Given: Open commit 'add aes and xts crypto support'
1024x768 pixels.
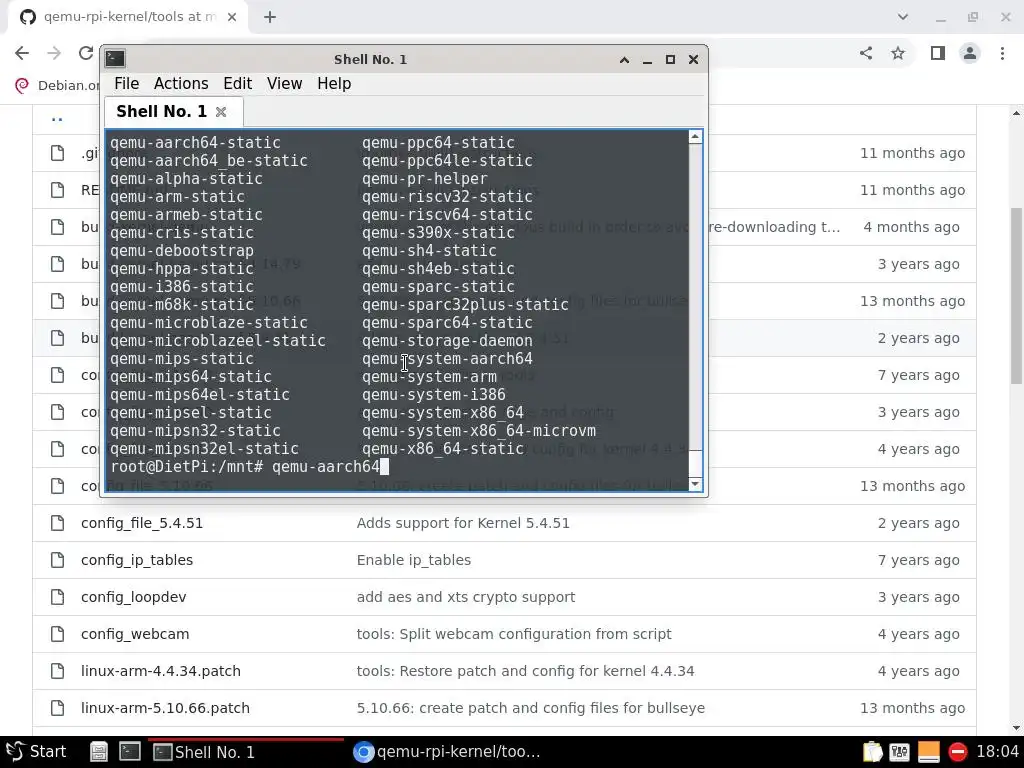Looking at the screenshot, I should pos(466,597).
